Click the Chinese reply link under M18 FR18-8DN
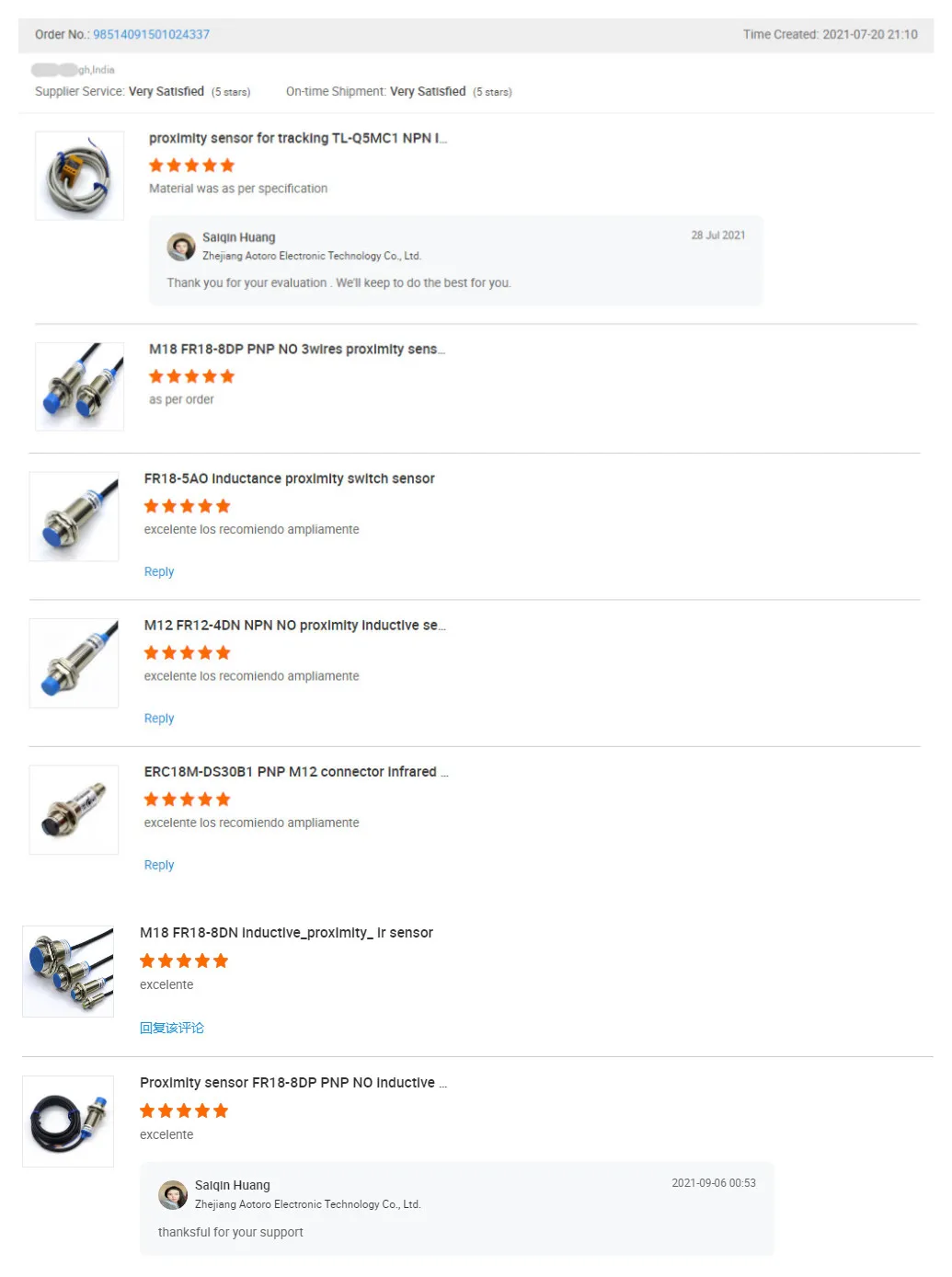The width and height of the screenshot is (952, 1277). pos(172,1028)
